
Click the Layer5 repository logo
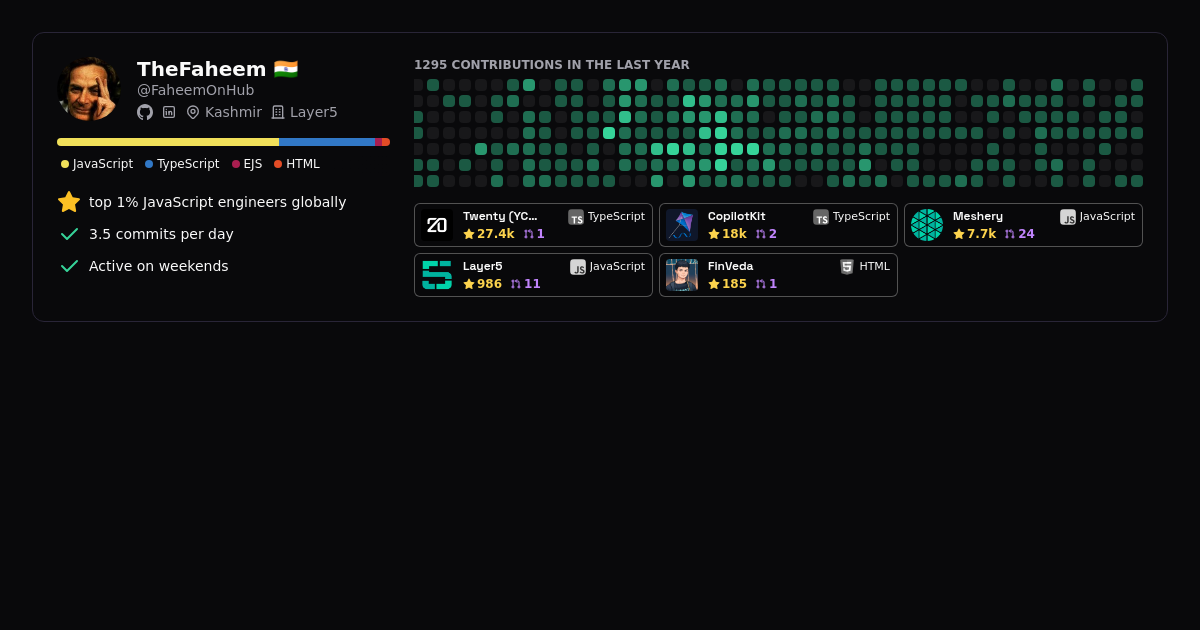(437, 275)
